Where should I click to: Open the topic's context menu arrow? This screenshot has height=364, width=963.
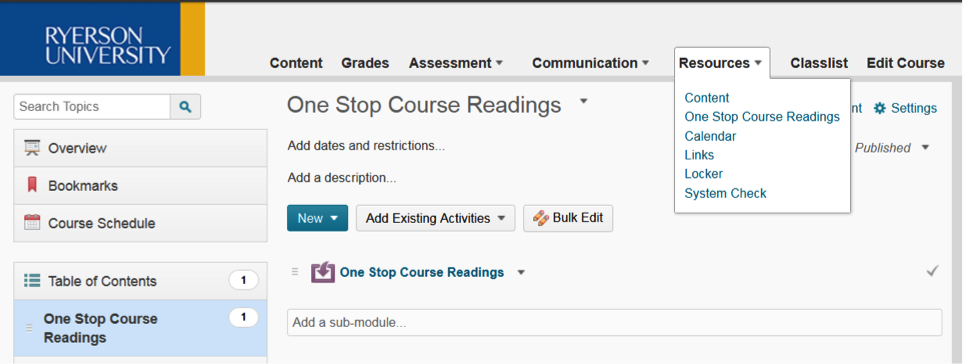pos(521,273)
